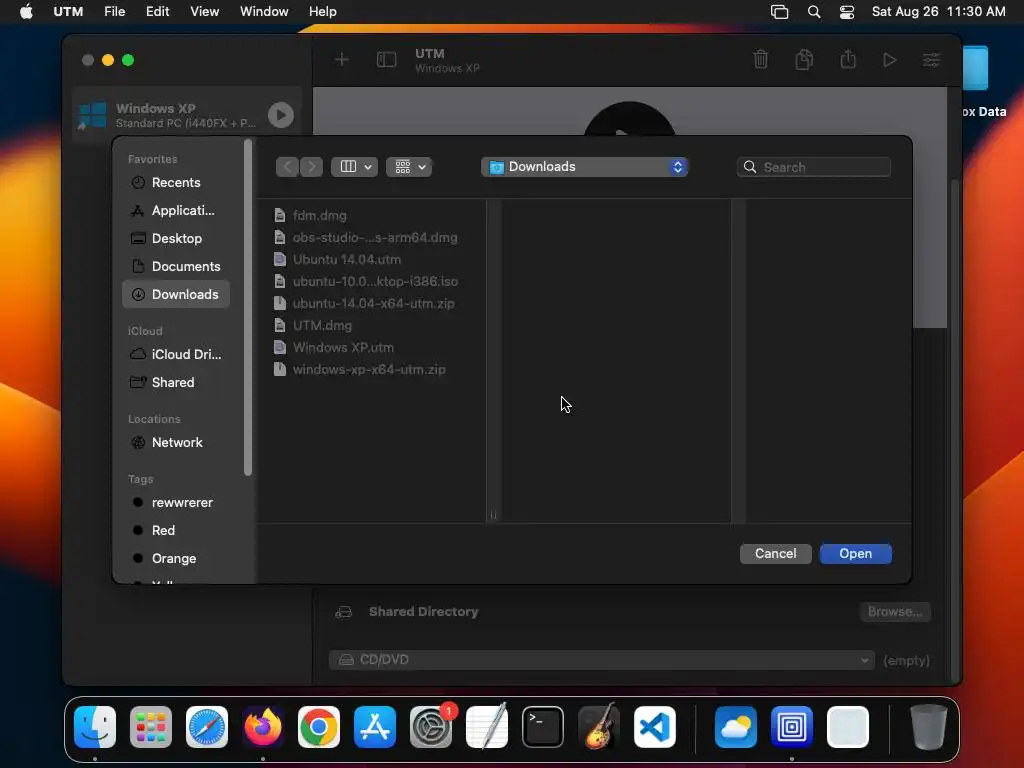This screenshot has height=768, width=1024.
Task: Open the Apple menu
Action: coord(26,12)
